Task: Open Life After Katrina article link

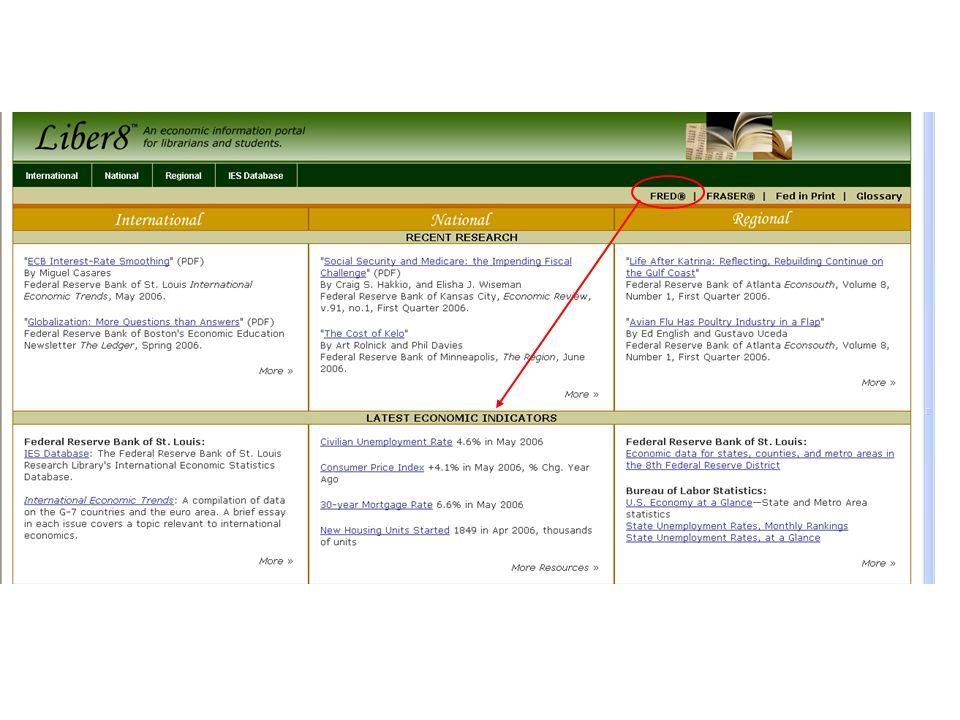Action: point(754,267)
